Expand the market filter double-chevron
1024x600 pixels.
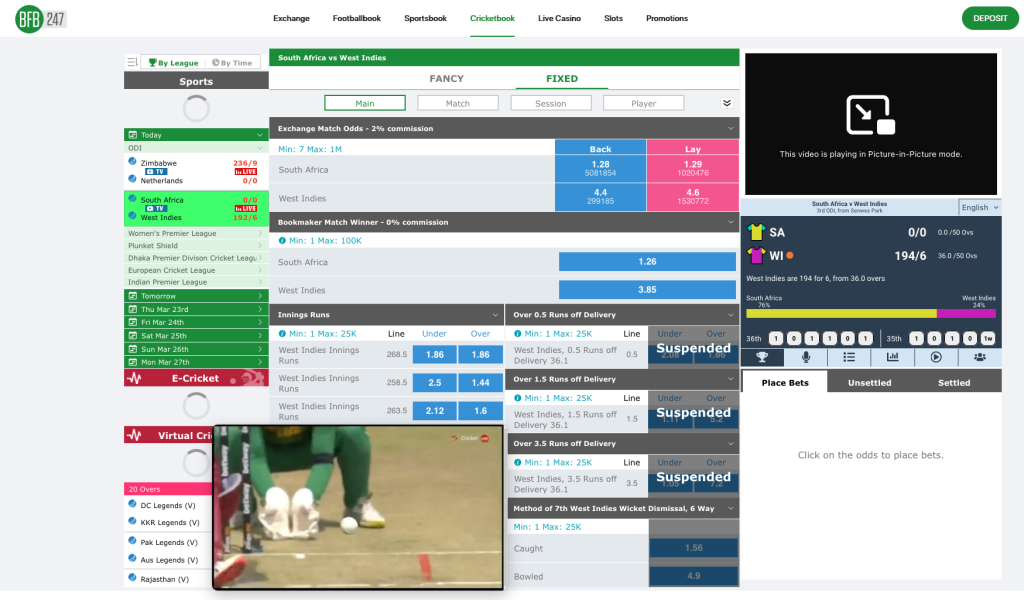(727, 103)
